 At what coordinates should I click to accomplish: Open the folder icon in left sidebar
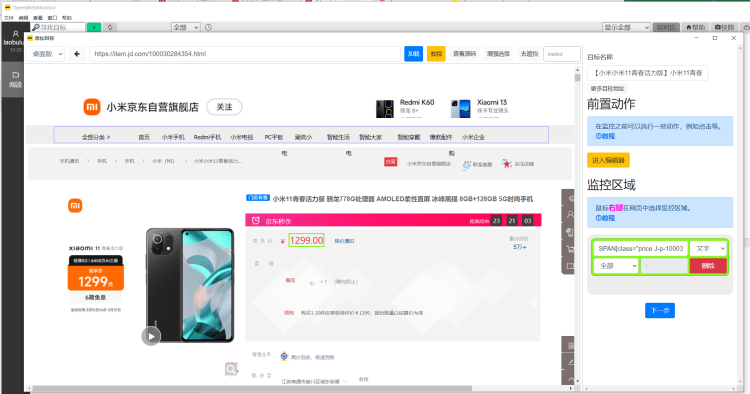pos(15,75)
